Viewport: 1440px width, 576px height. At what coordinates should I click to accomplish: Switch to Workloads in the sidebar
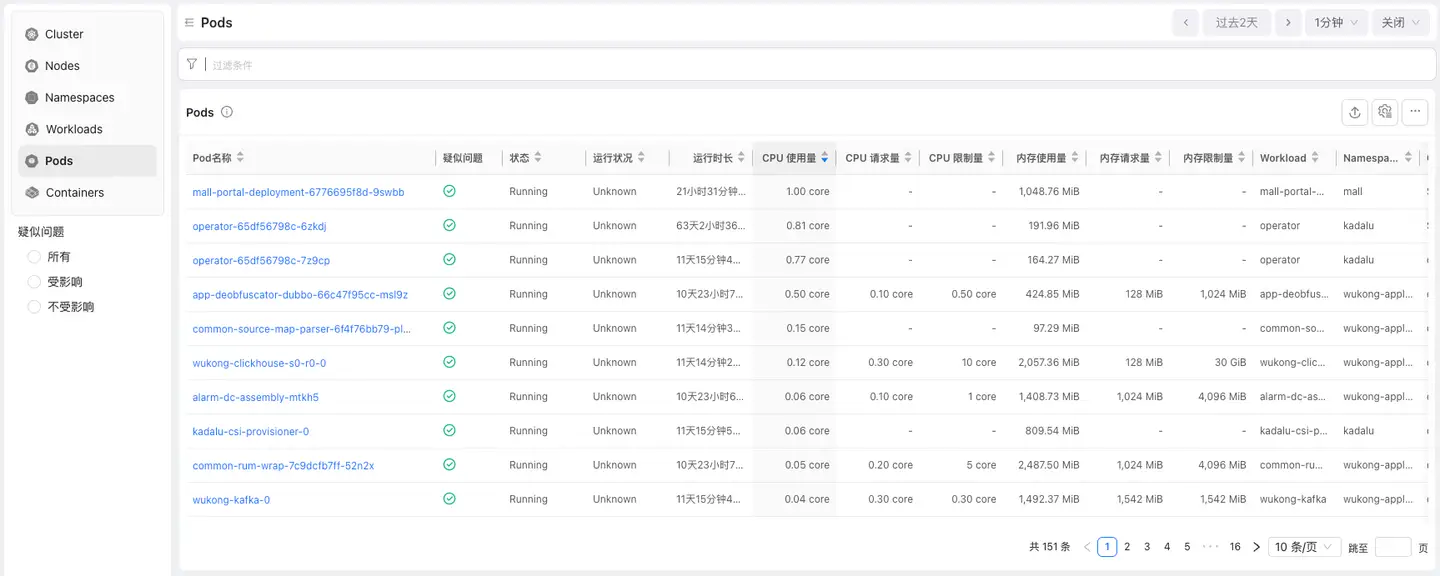pyautogui.click(x=74, y=129)
